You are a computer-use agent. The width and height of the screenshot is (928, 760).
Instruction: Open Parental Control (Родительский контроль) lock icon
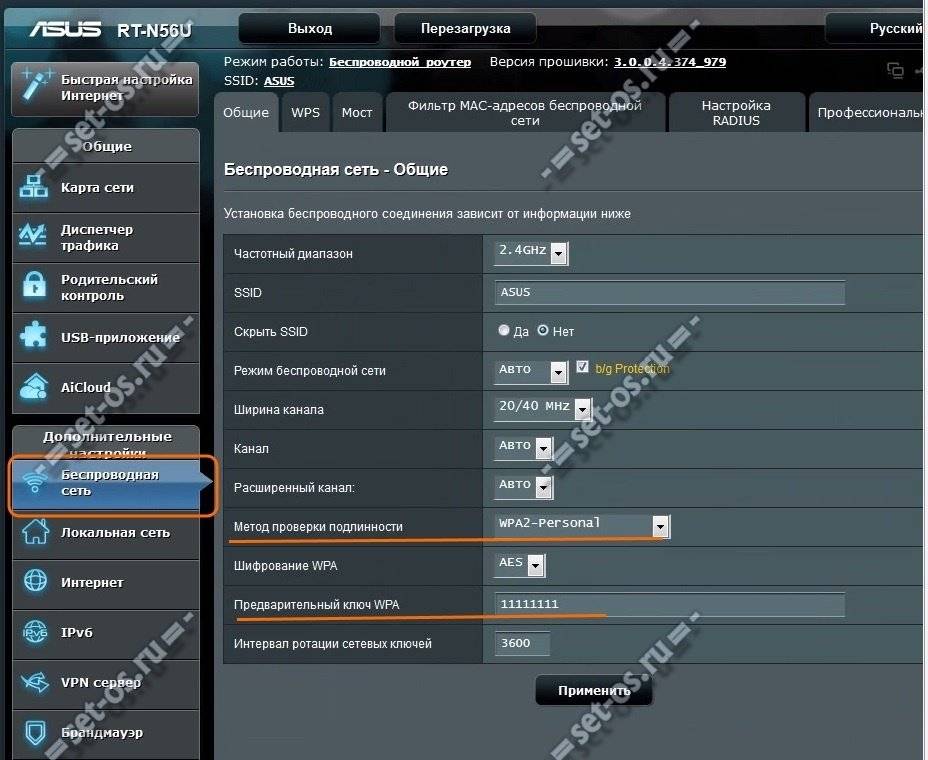point(34,287)
